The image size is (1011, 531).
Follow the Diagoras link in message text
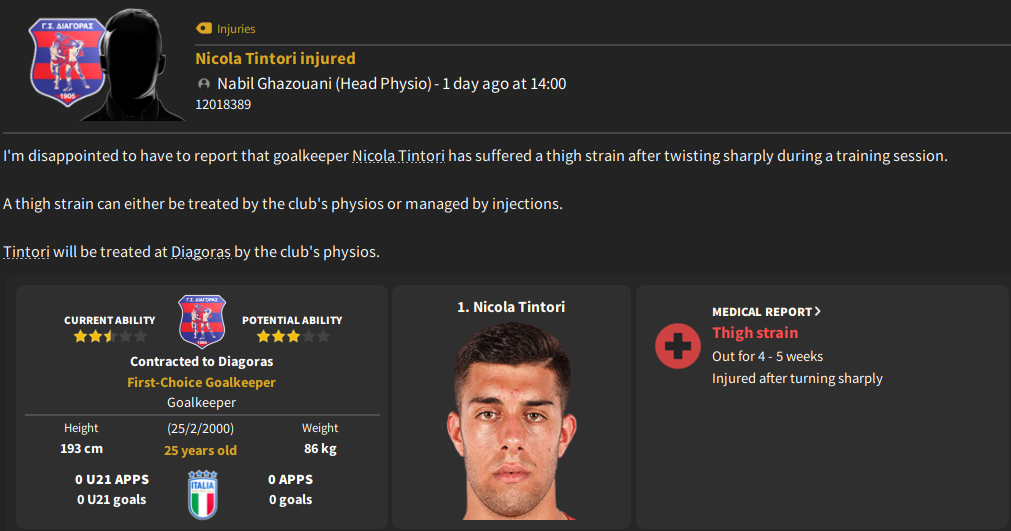pyautogui.click(x=200, y=252)
